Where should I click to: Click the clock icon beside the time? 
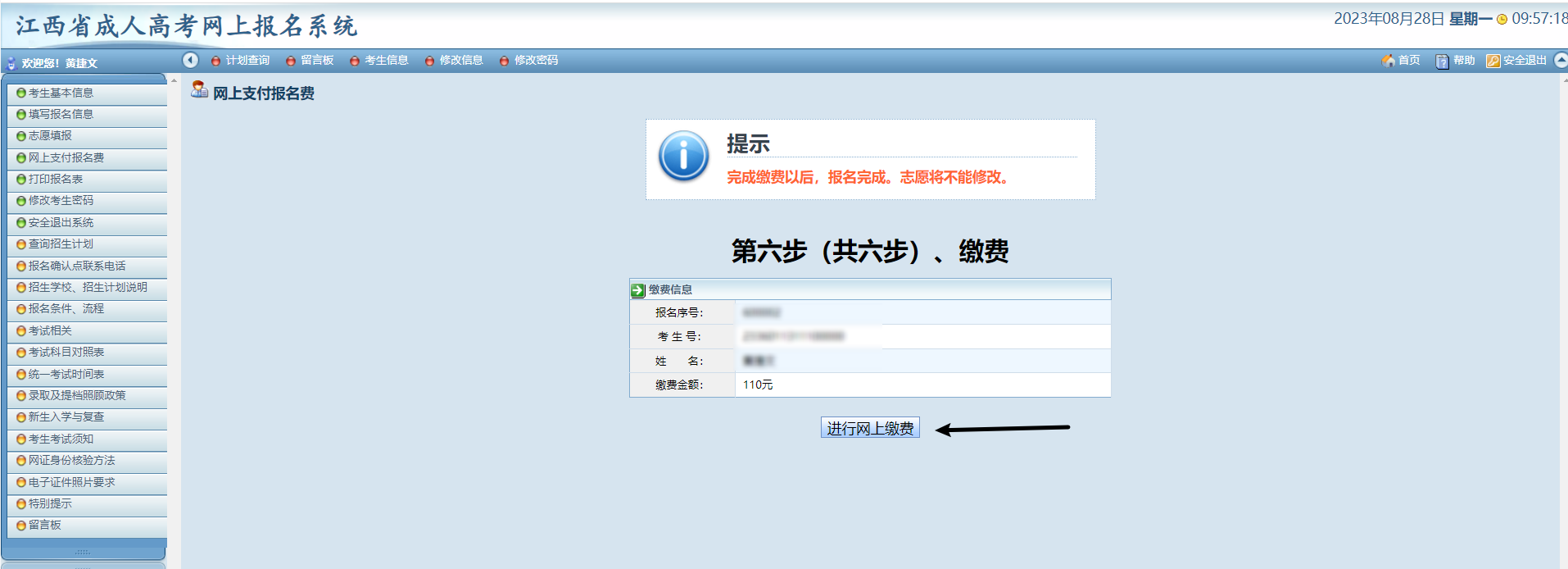1502,20
